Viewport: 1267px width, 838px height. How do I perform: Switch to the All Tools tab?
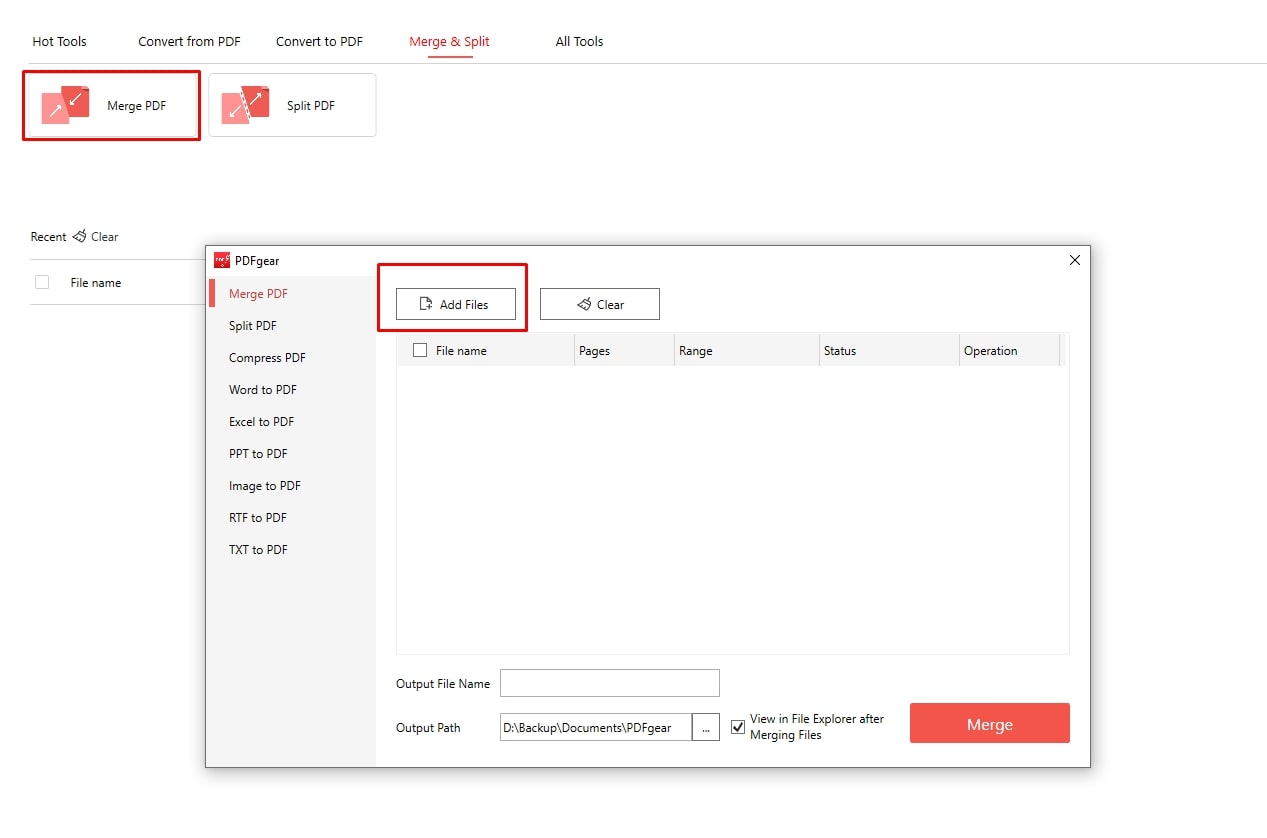[579, 41]
